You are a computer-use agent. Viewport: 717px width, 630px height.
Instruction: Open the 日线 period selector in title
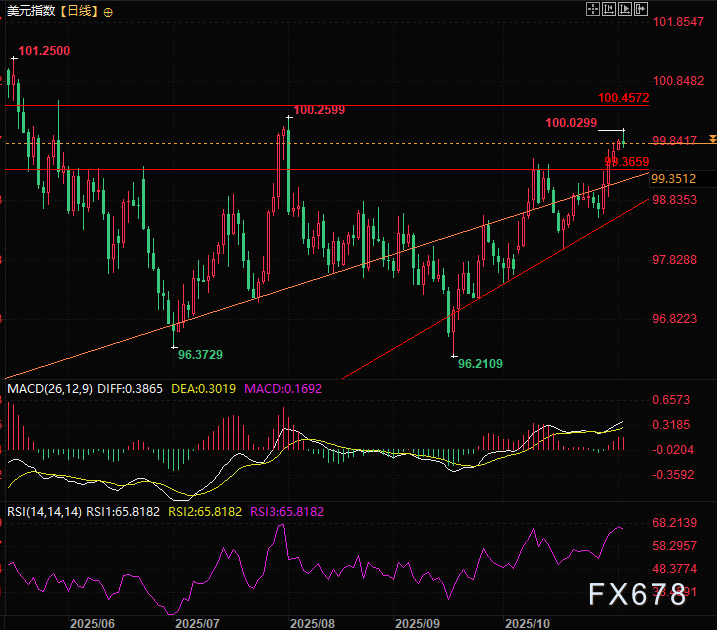(x=79, y=12)
